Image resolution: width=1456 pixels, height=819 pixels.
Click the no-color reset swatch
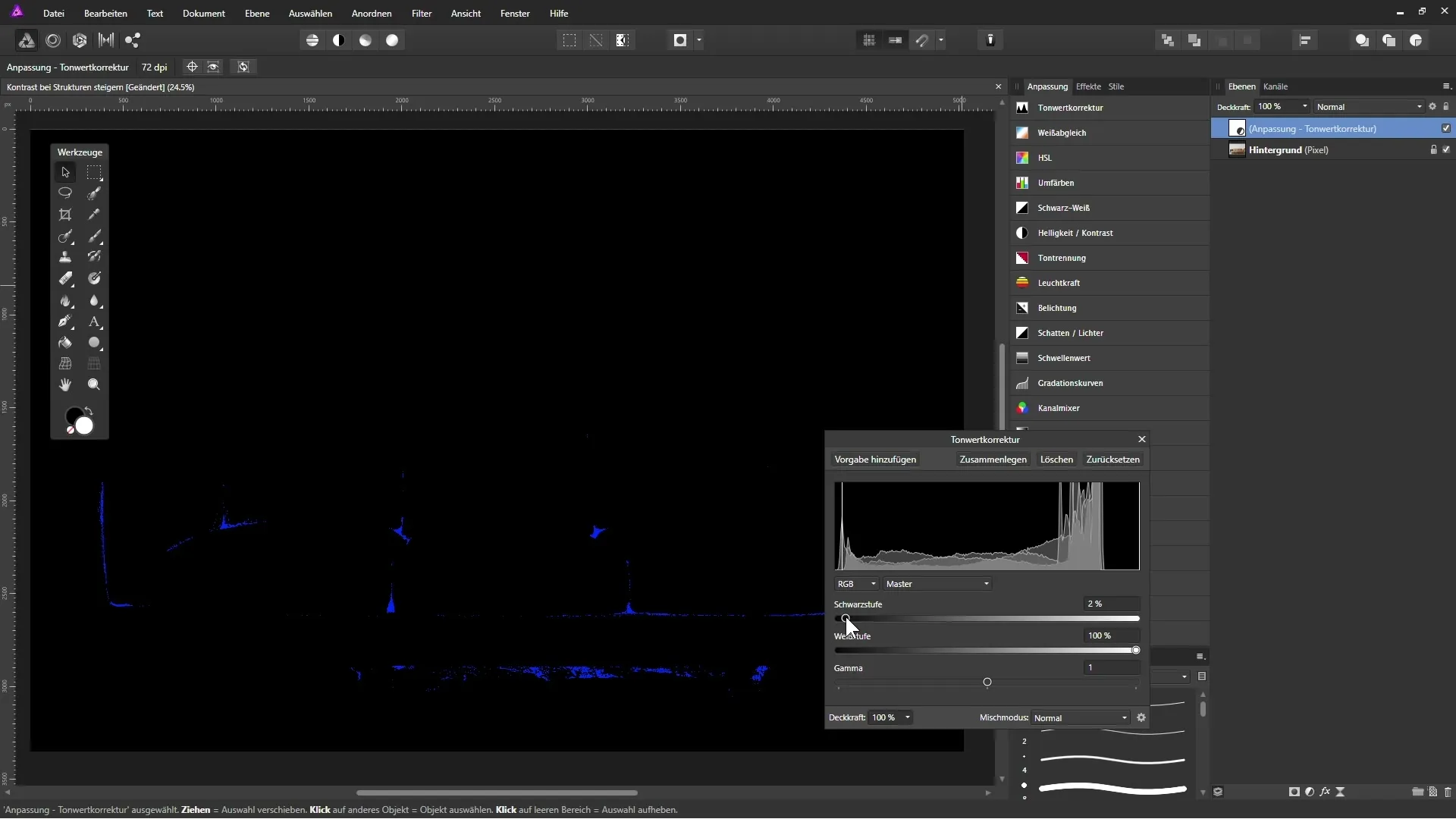tap(70, 430)
